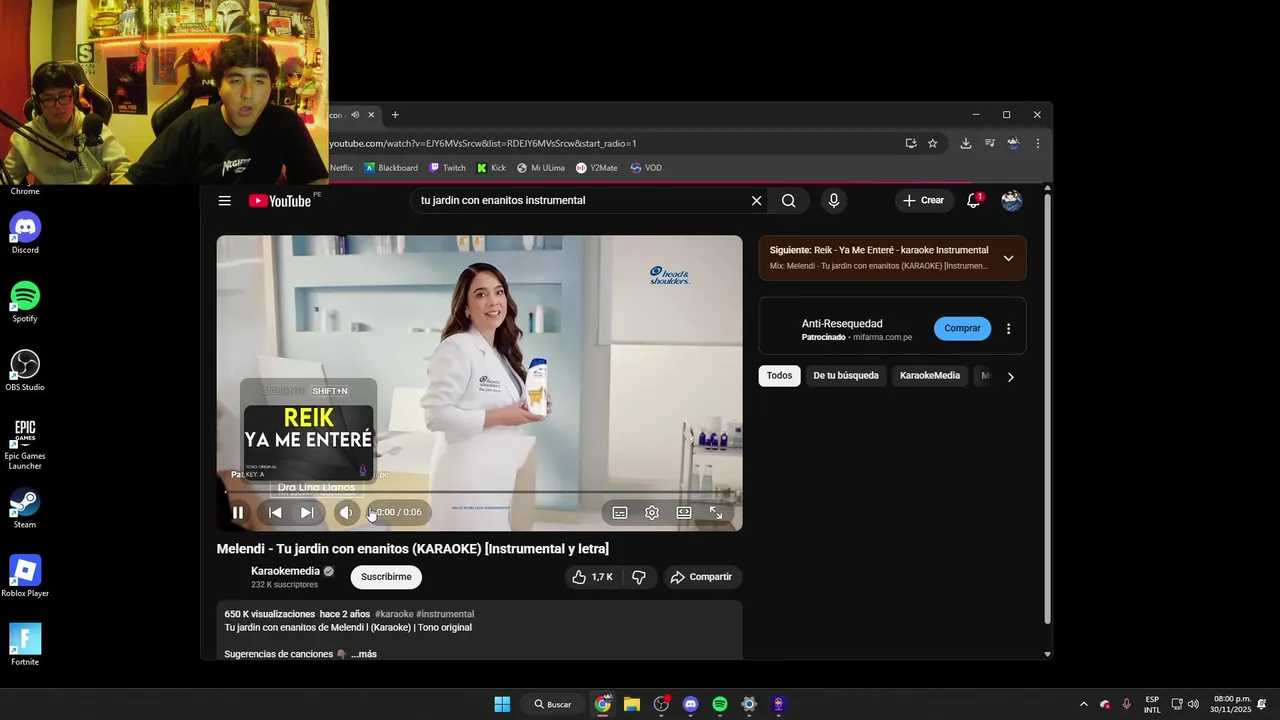Select the Todos filter chip

pyautogui.click(x=779, y=376)
